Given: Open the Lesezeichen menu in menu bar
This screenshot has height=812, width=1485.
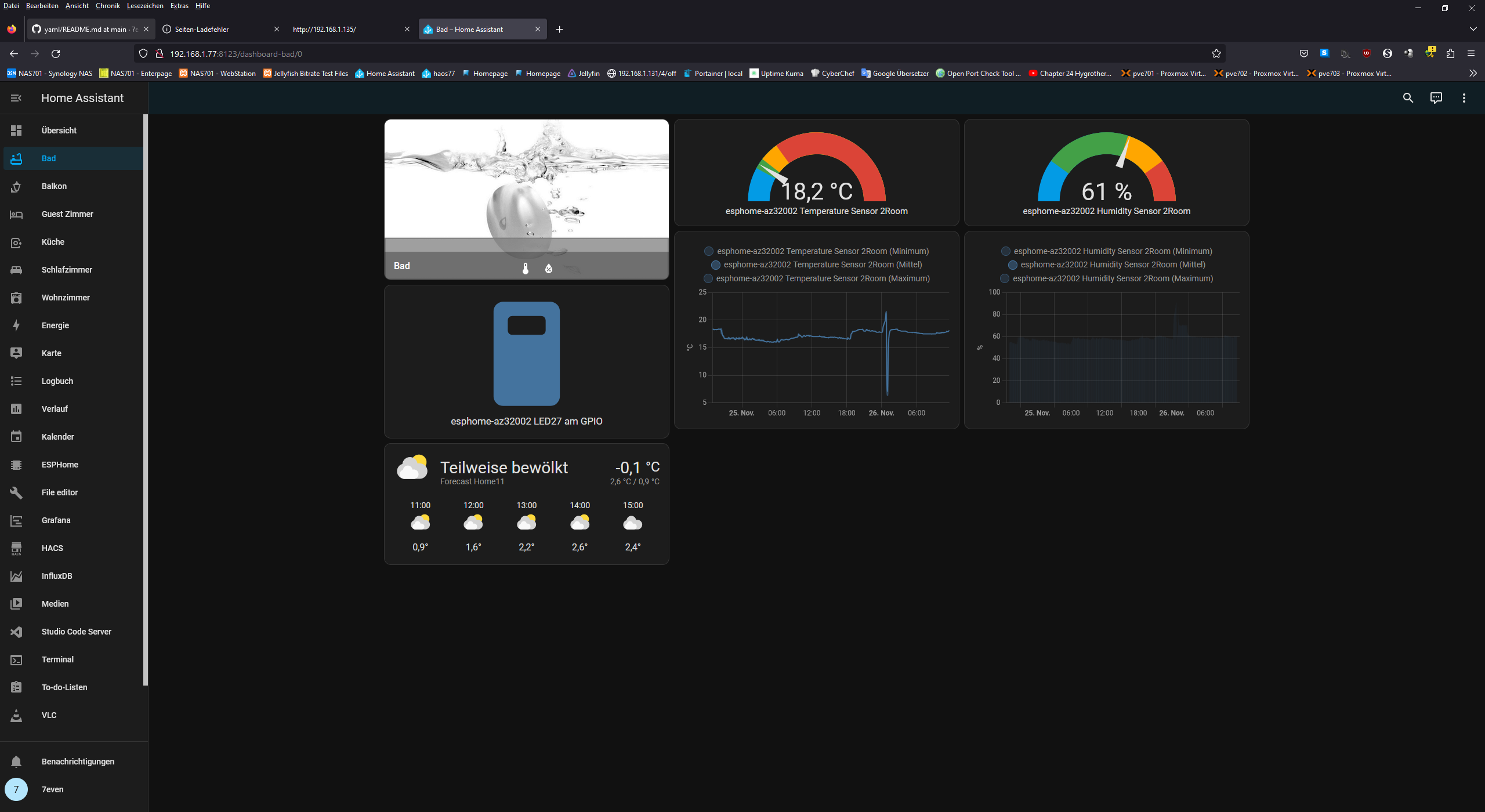Looking at the screenshot, I should (x=145, y=6).
